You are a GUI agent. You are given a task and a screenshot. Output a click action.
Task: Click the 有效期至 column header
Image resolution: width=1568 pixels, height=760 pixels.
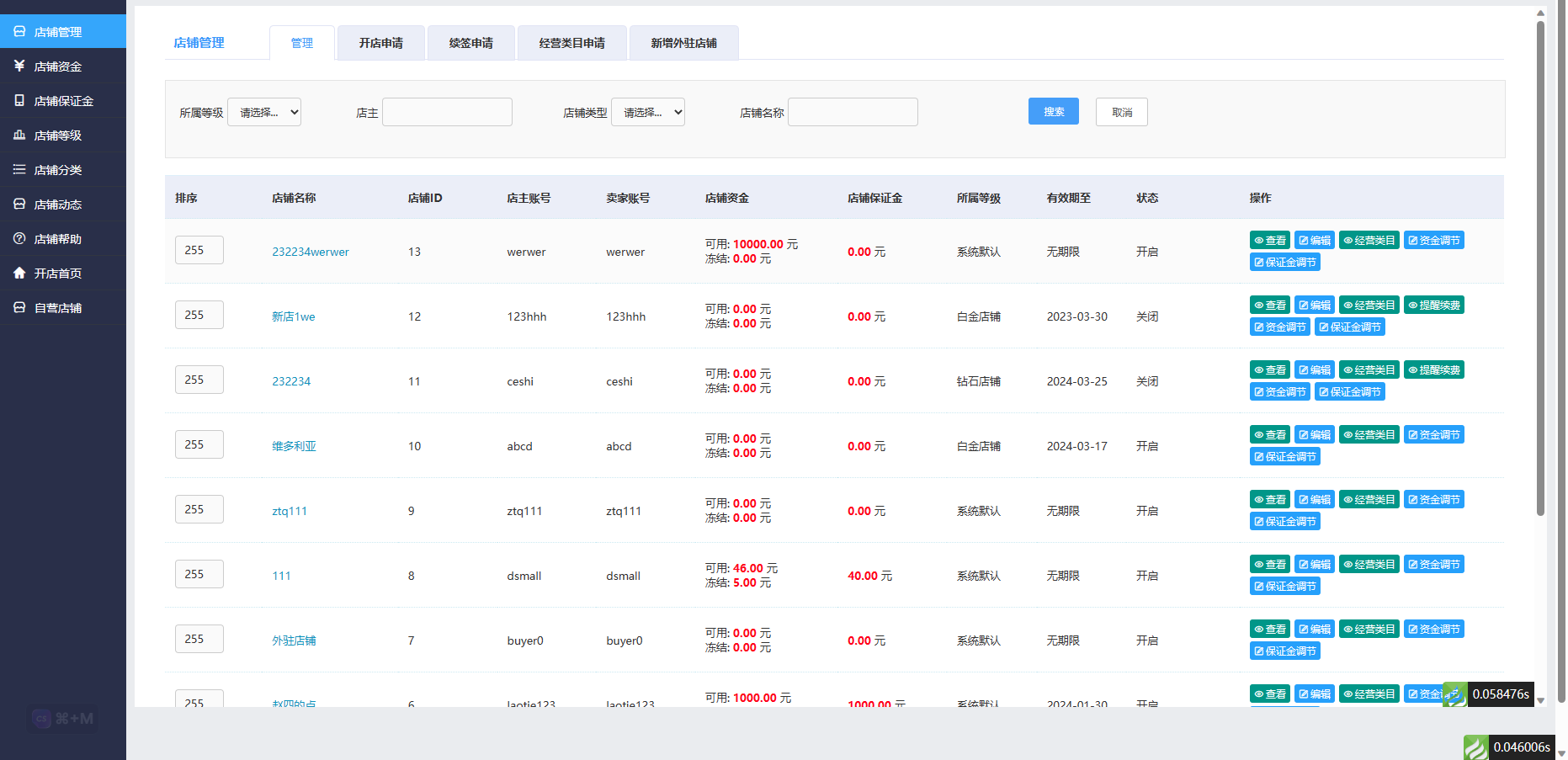(x=1069, y=198)
